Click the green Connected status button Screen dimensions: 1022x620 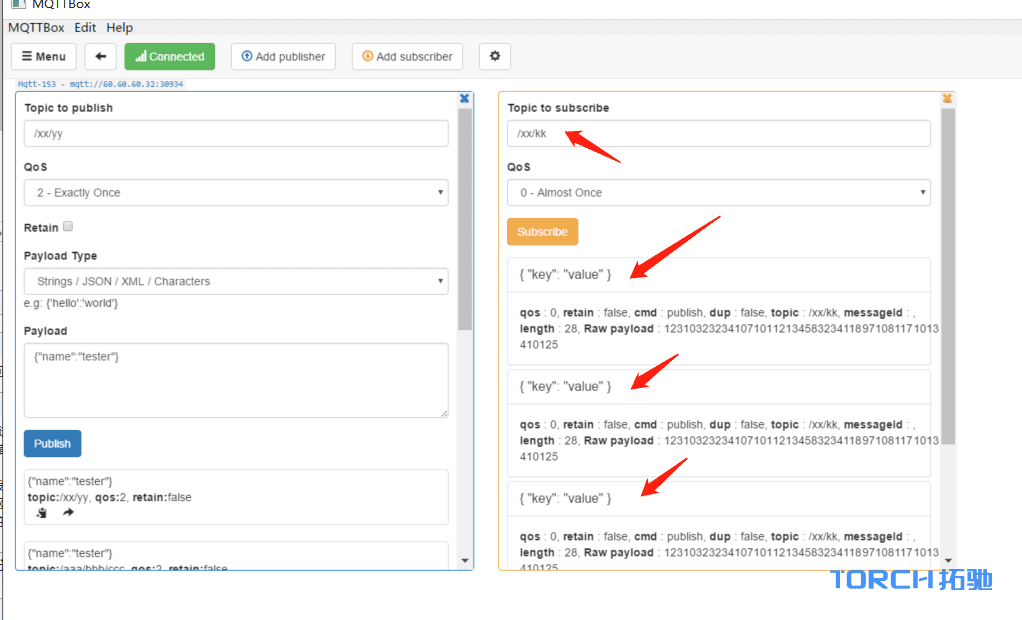169,57
